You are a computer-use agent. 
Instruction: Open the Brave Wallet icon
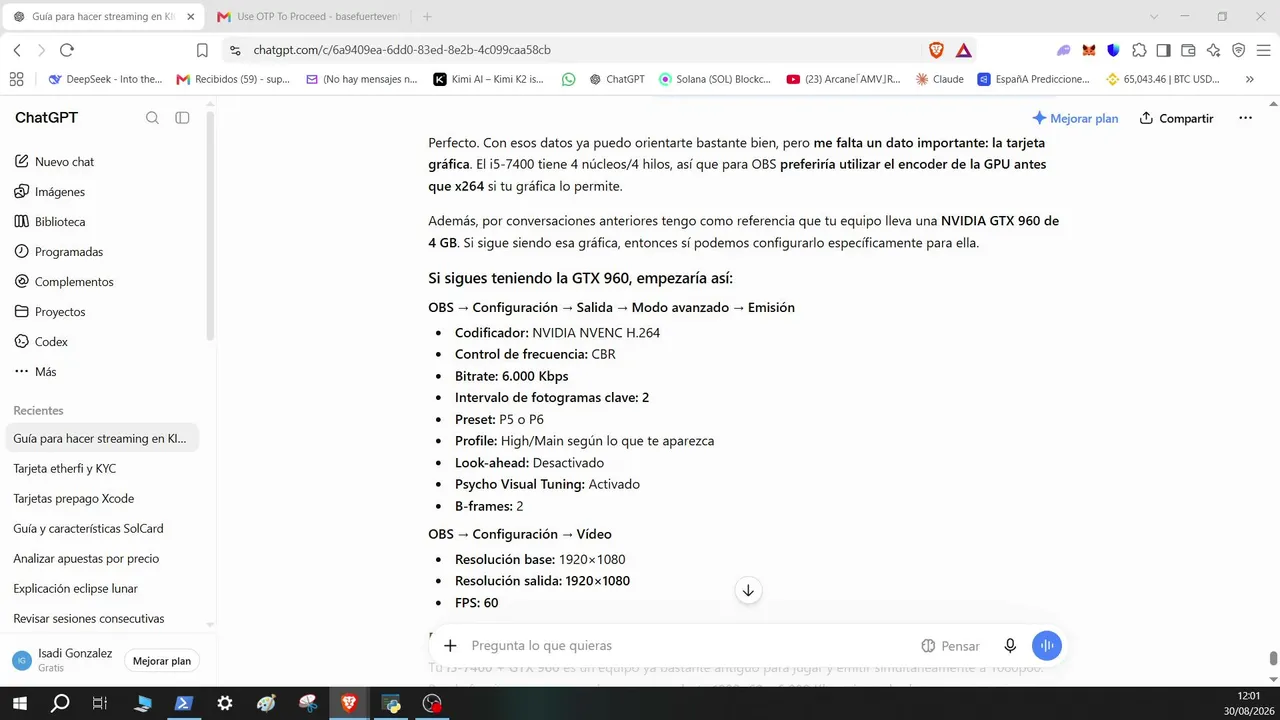click(1188, 50)
